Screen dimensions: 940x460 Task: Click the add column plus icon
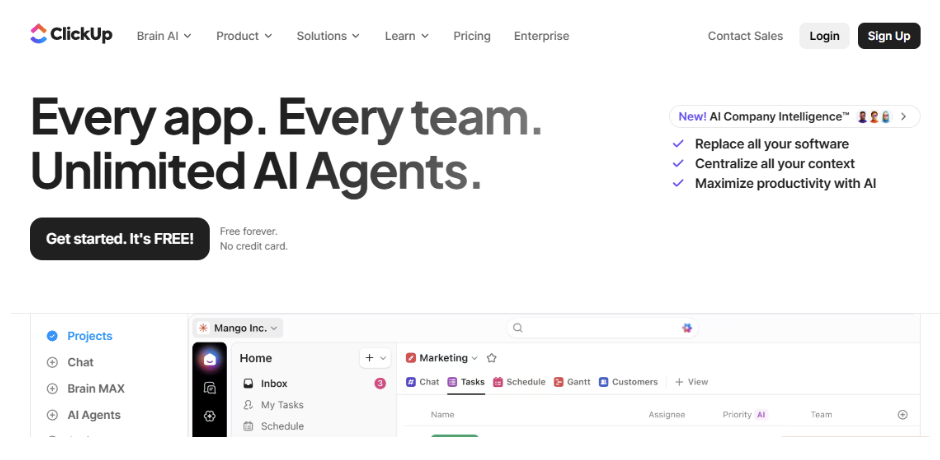[902, 414]
